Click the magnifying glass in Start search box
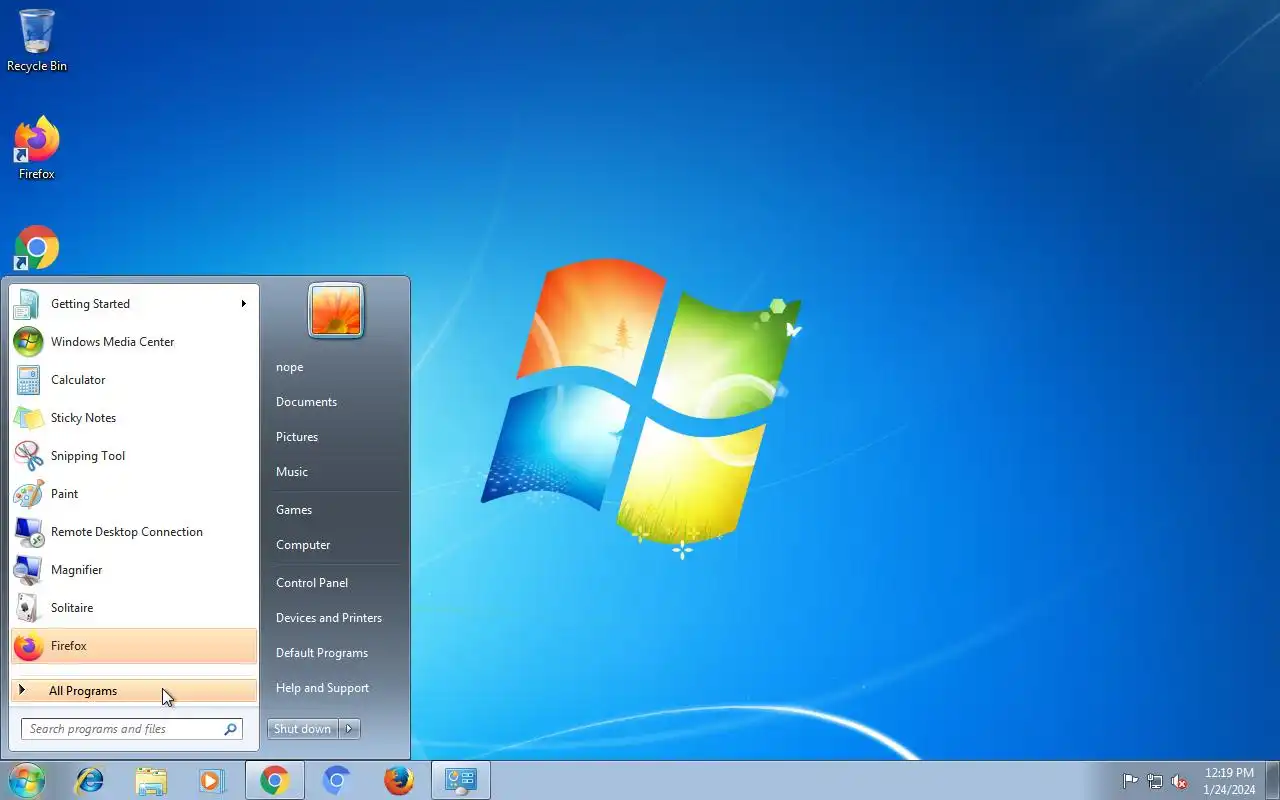This screenshot has width=1280, height=800. 231,729
